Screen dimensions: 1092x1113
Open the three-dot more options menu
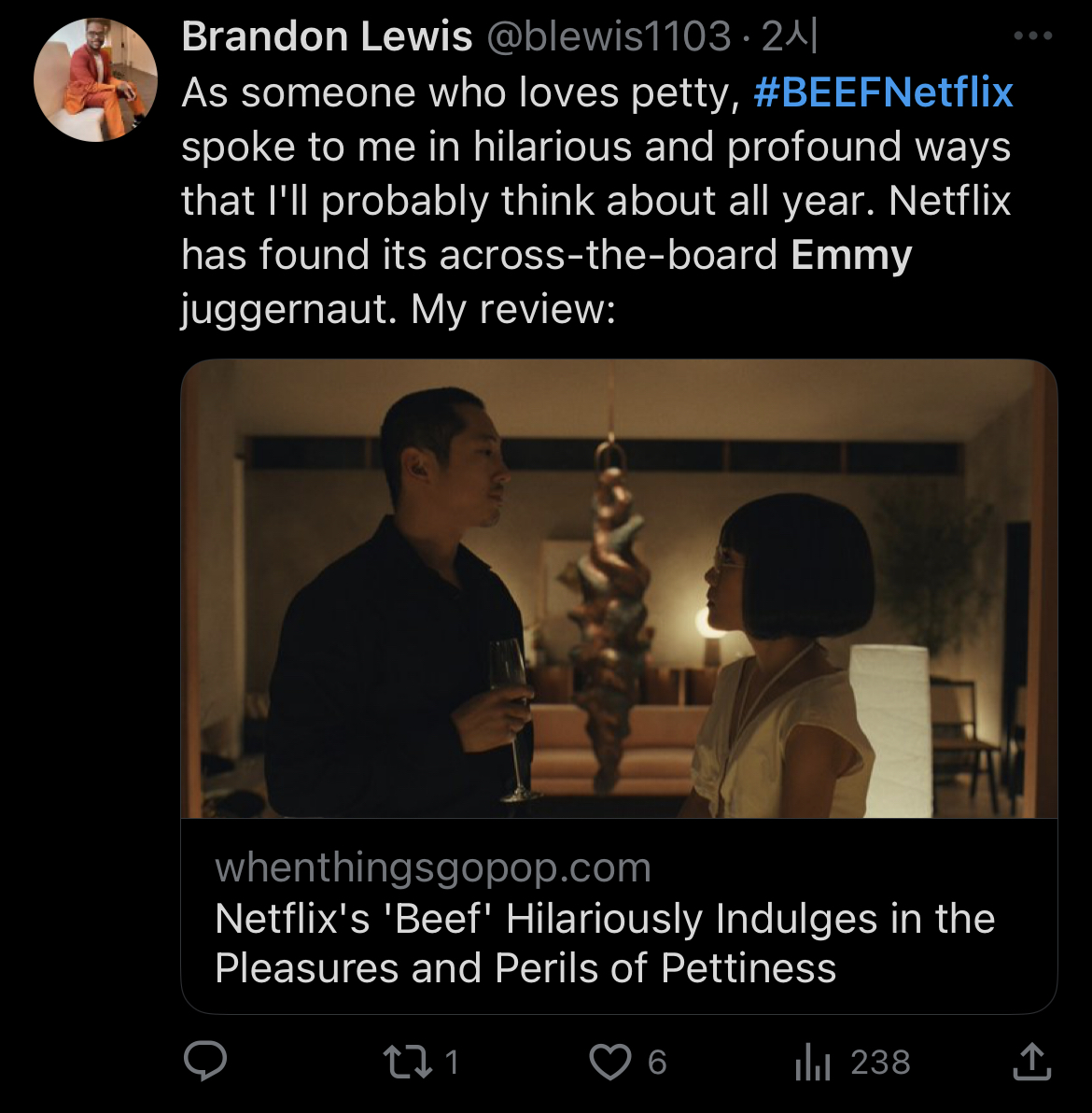(x=1032, y=36)
